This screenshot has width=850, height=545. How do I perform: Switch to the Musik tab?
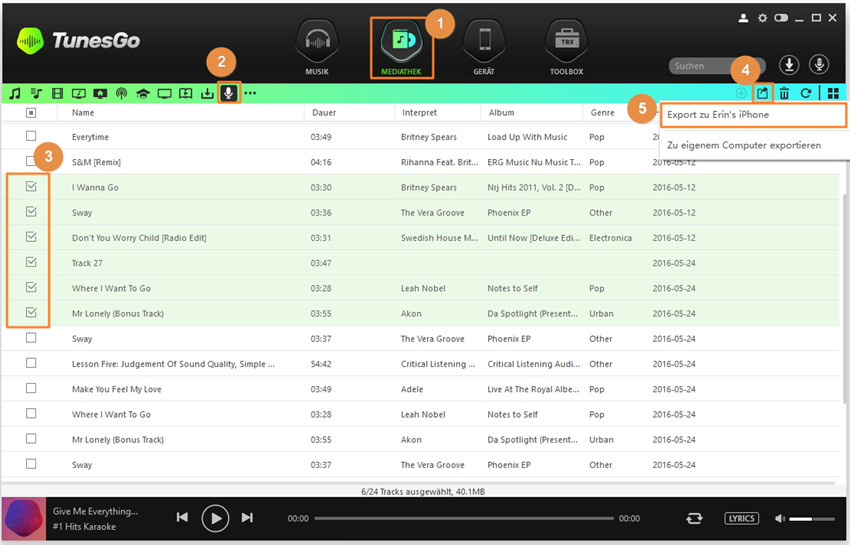click(317, 49)
